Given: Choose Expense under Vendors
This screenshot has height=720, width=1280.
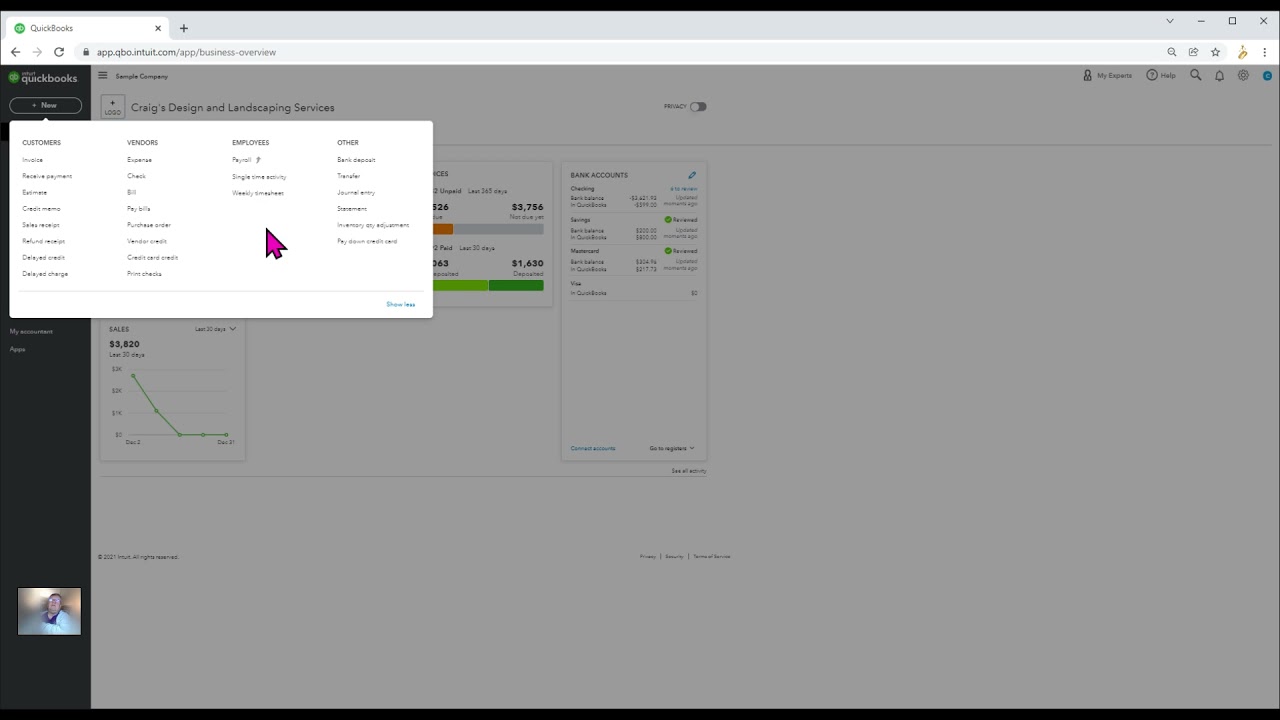Looking at the screenshot, I should point(139,160).
